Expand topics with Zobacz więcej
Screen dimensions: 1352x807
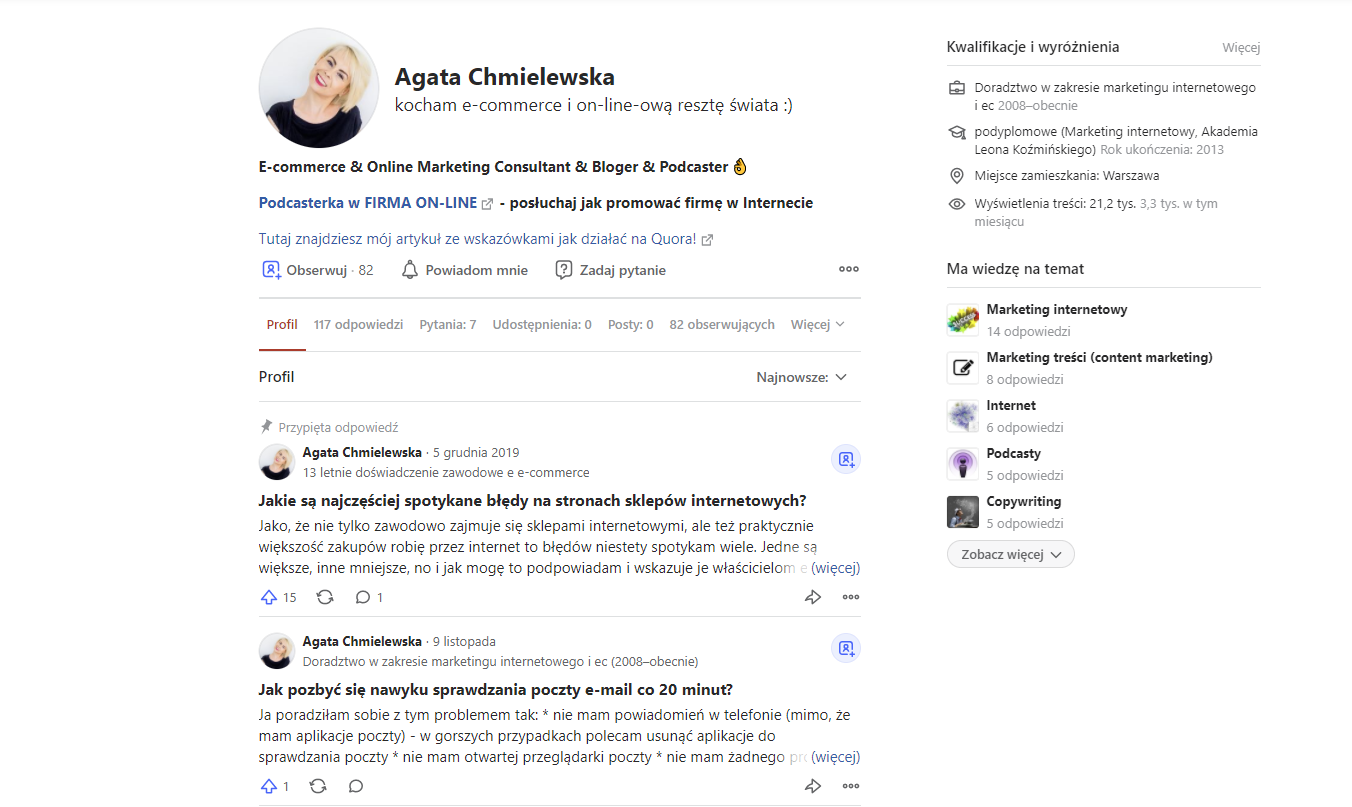point(1010,554)
